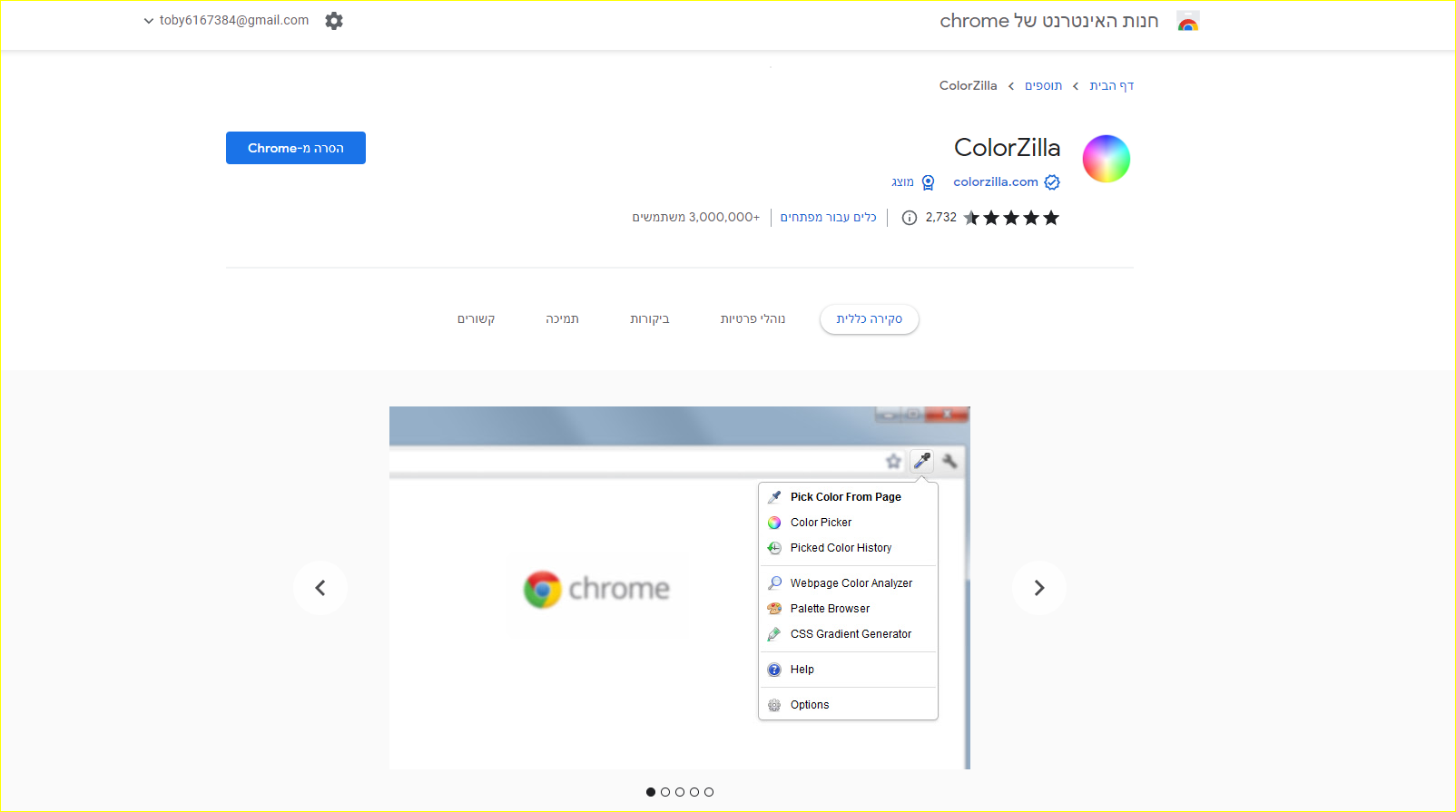The width and height of the screenshot is (1456, 812).
Task: Click the ColorZilla breadcrumb text
Action: 968,86
